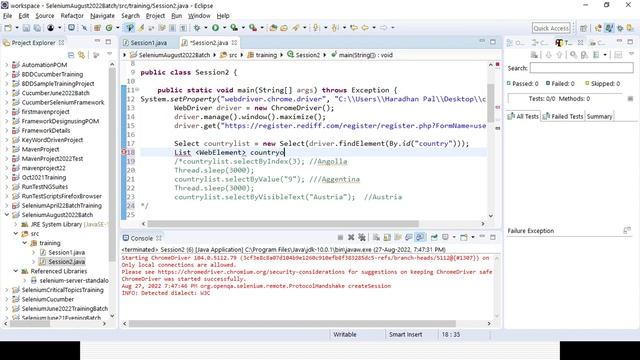Image resolution: width=640 pixels, height=360 pixels.
Task: Click Next Failure down arrow in TestNG
Action: click(x=548, y=55)
